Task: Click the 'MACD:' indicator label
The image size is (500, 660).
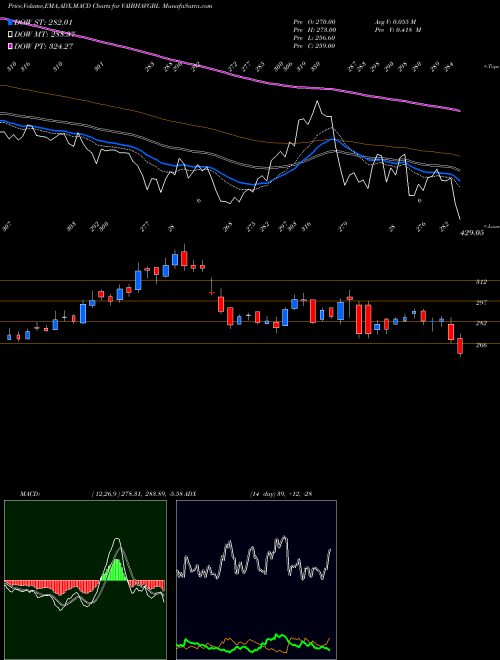Action: pos(30,493)
